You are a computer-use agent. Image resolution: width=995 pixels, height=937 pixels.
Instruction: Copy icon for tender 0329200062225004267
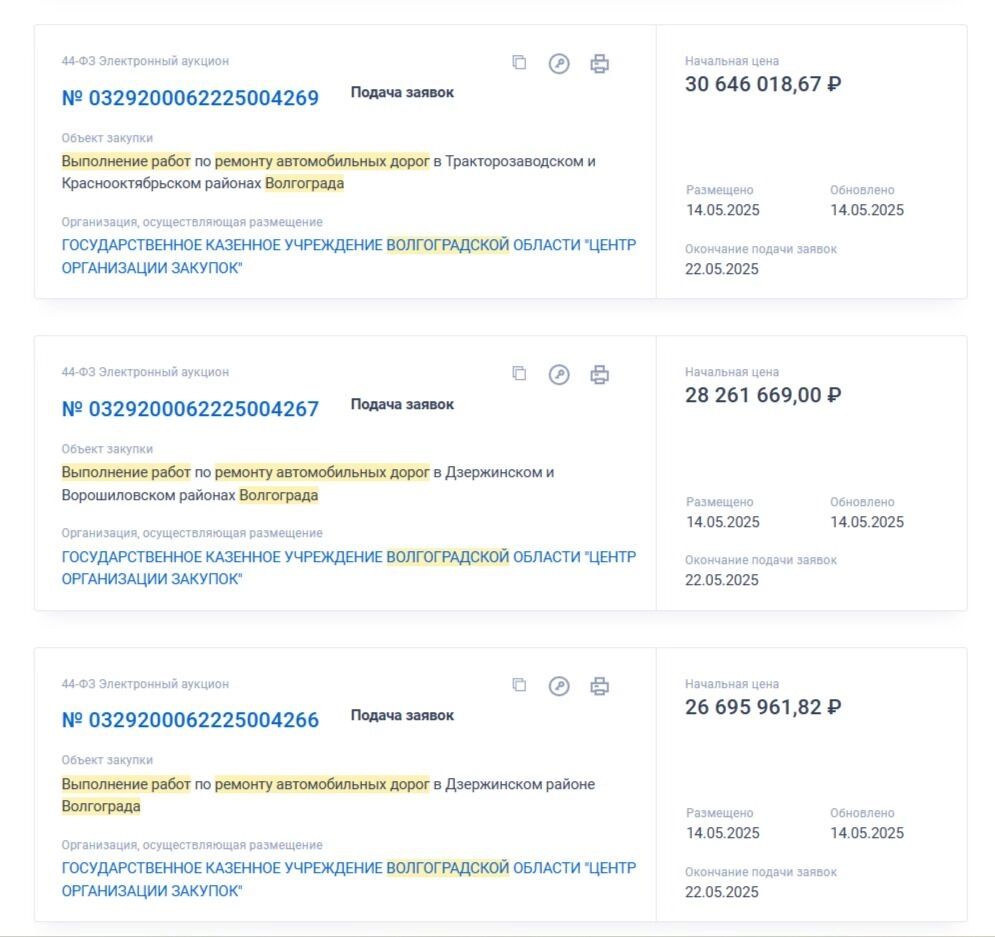(x=519, y=373)
